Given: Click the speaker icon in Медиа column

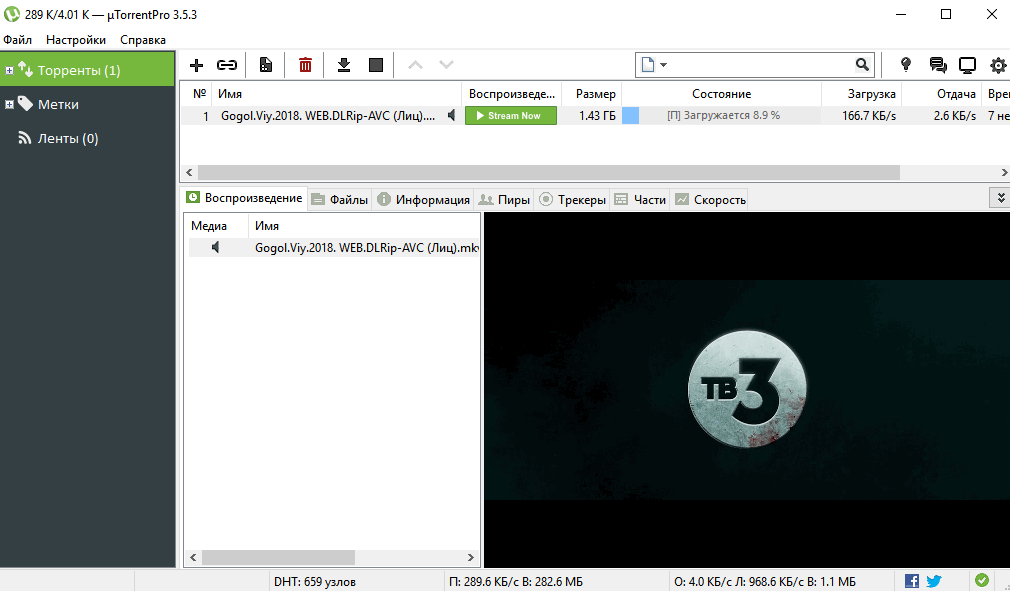Looking at the screenshot, I should 216,247.
